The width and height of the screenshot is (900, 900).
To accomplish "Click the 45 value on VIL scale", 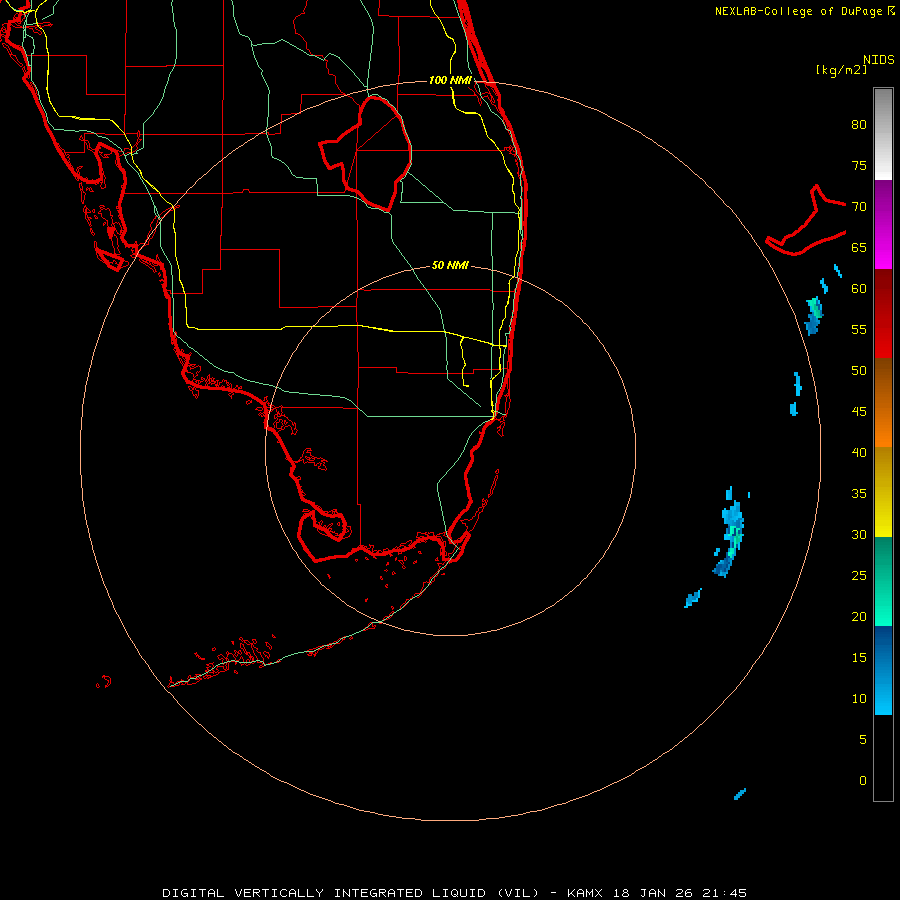I will coord(859,412).
